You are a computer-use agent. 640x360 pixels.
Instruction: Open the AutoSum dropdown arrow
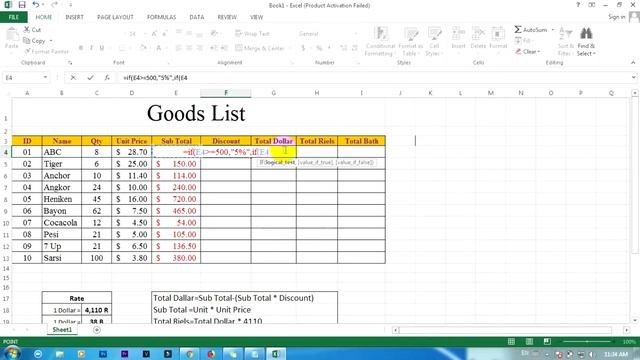tap(553, 30)
